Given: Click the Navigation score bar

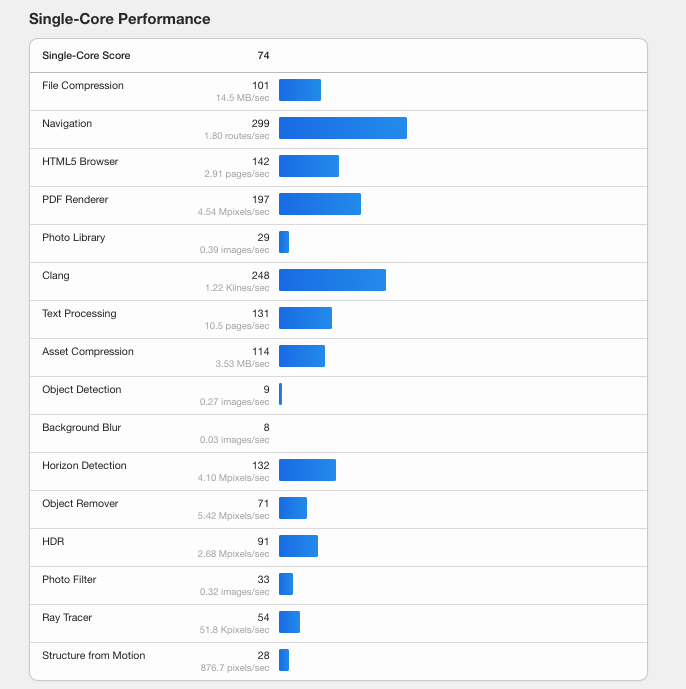Looking at the screenshot, I should 342,128.
